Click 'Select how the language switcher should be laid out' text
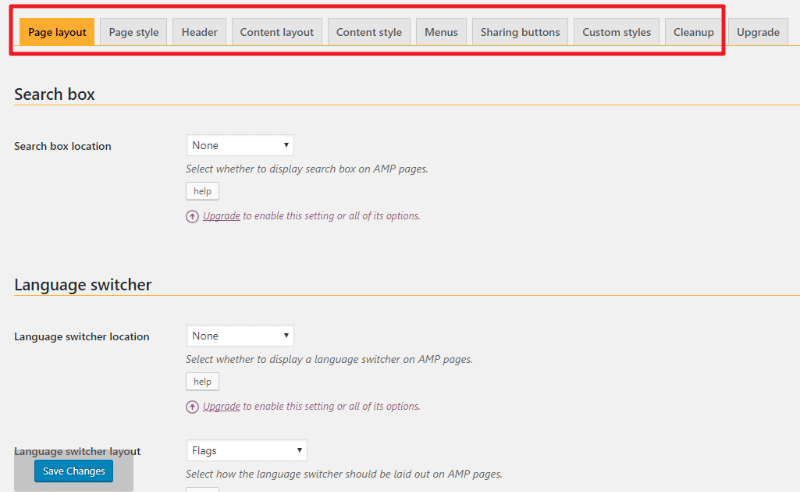This screenshot has height=492, width=800. coord(344,474)
